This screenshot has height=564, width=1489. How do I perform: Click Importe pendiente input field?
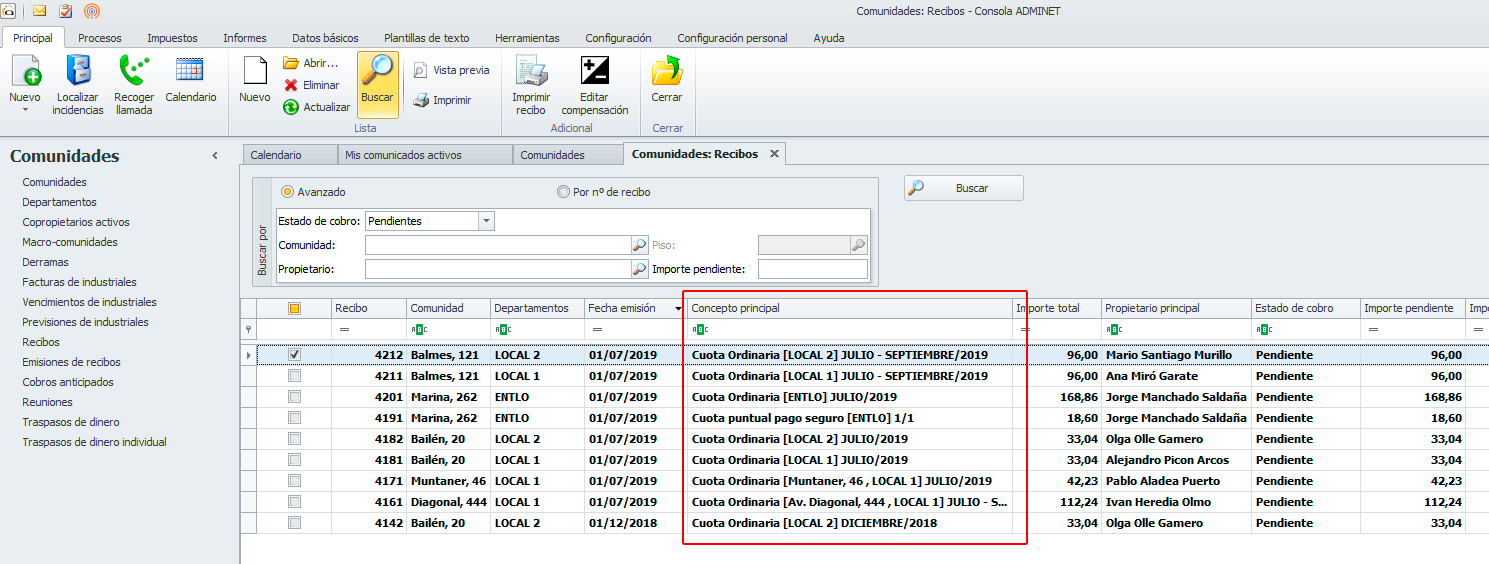[813, 269]
